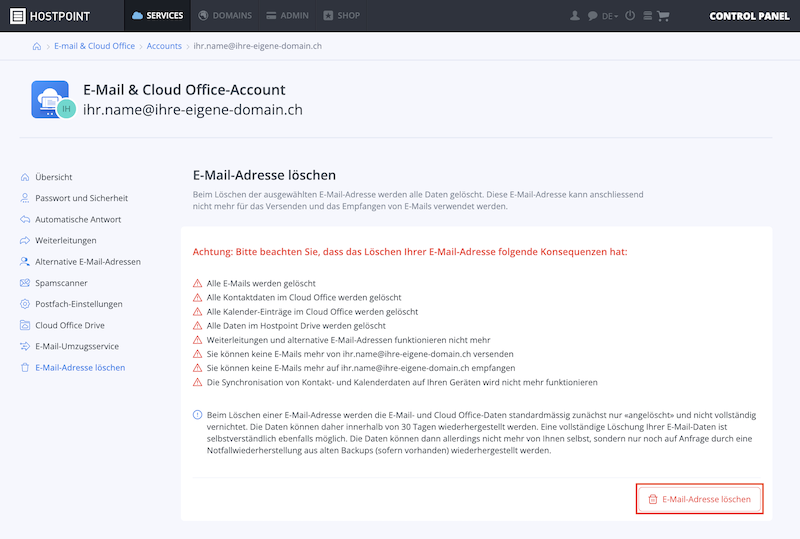
Task: Click the Weiterleitungen forward arrow icon
Action: pos(24,240)
